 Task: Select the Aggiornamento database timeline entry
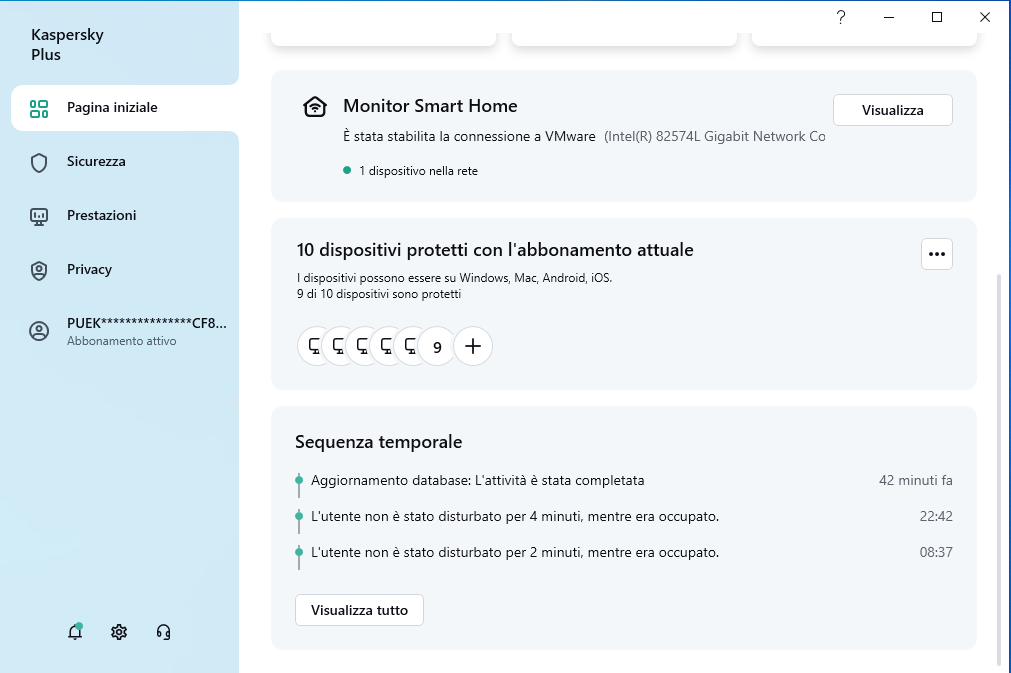click(623, 480)
